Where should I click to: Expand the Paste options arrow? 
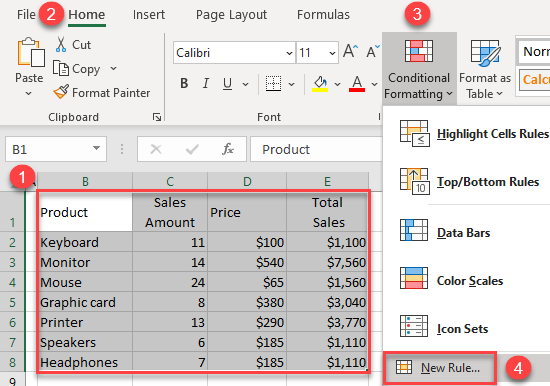click(29, 94)
